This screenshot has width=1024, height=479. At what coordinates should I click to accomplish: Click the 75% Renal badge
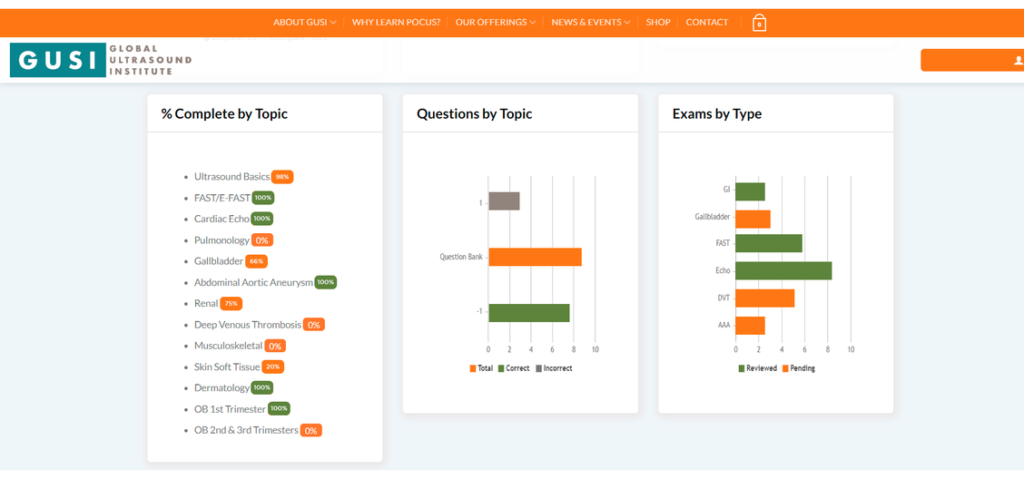click(x=231, y=303)
